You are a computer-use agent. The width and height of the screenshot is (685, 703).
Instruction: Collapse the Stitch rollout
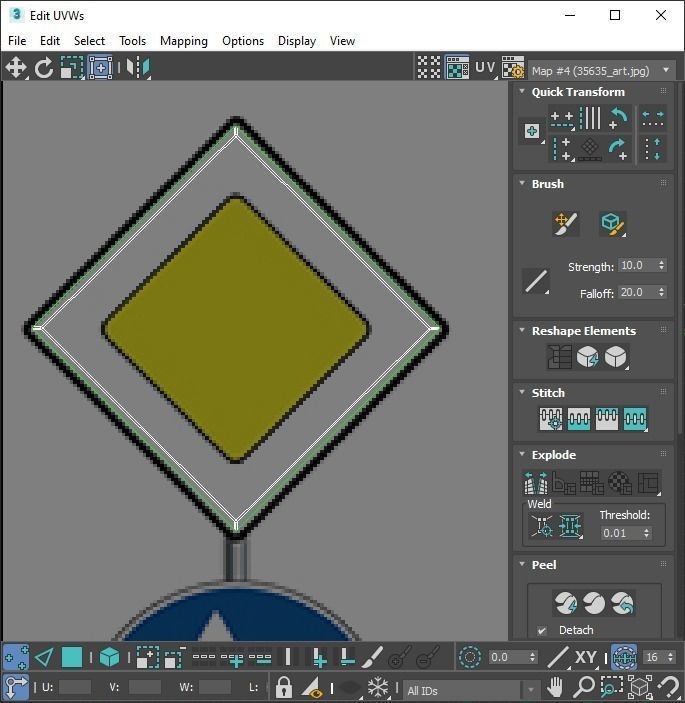[x=522, y=392]
